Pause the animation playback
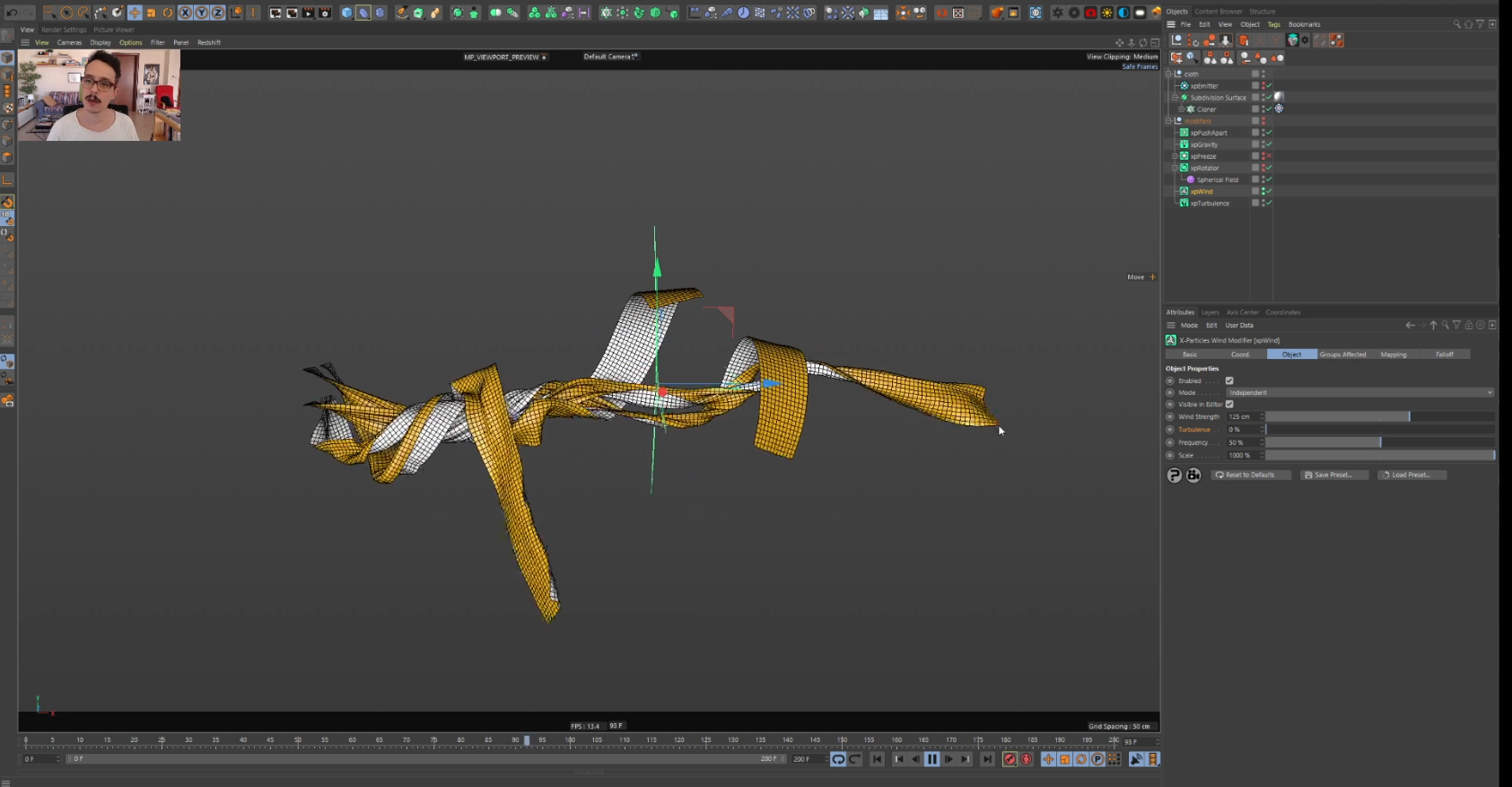1512x787 pixels. pos(931,759)
